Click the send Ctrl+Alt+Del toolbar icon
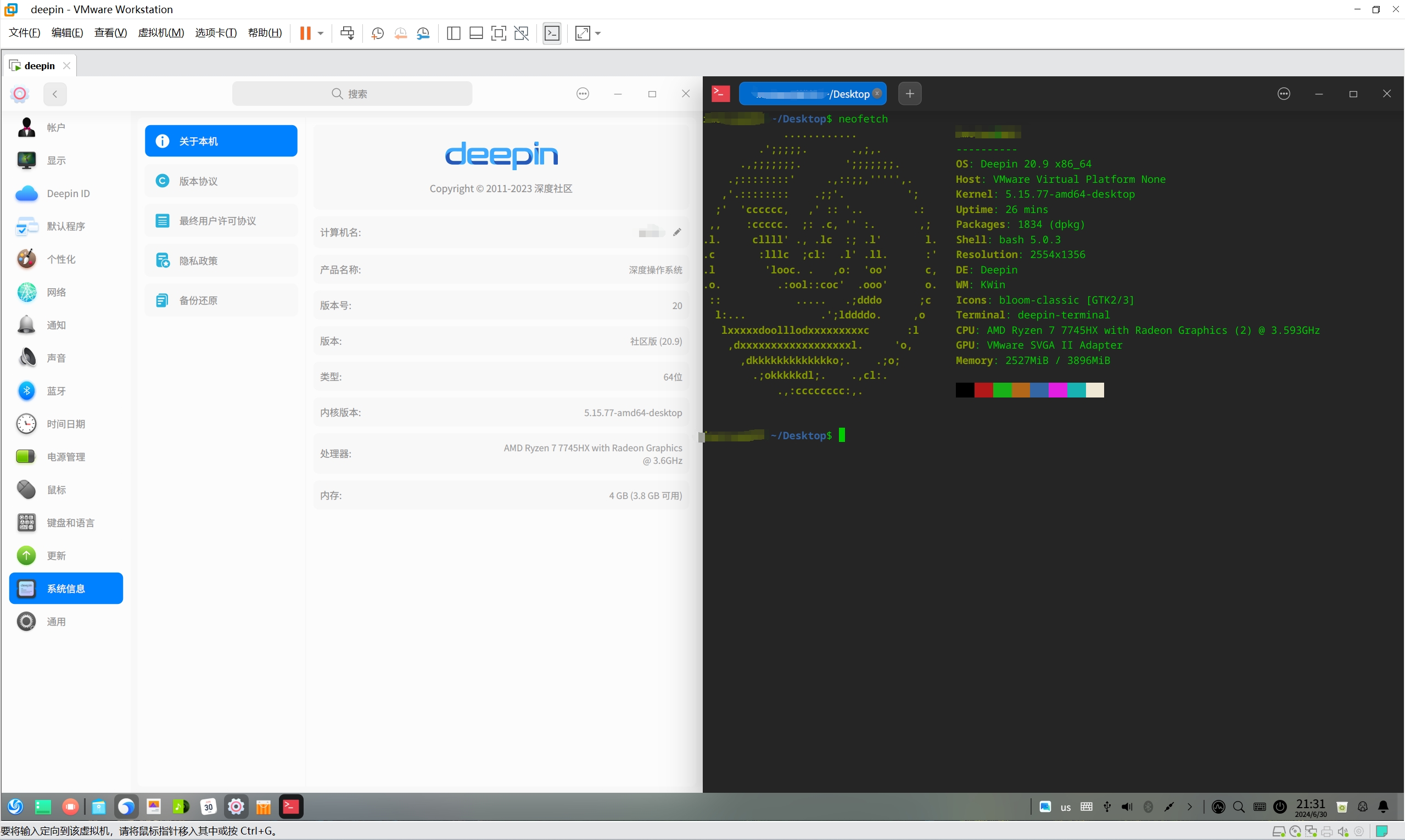 coord(347,33)
